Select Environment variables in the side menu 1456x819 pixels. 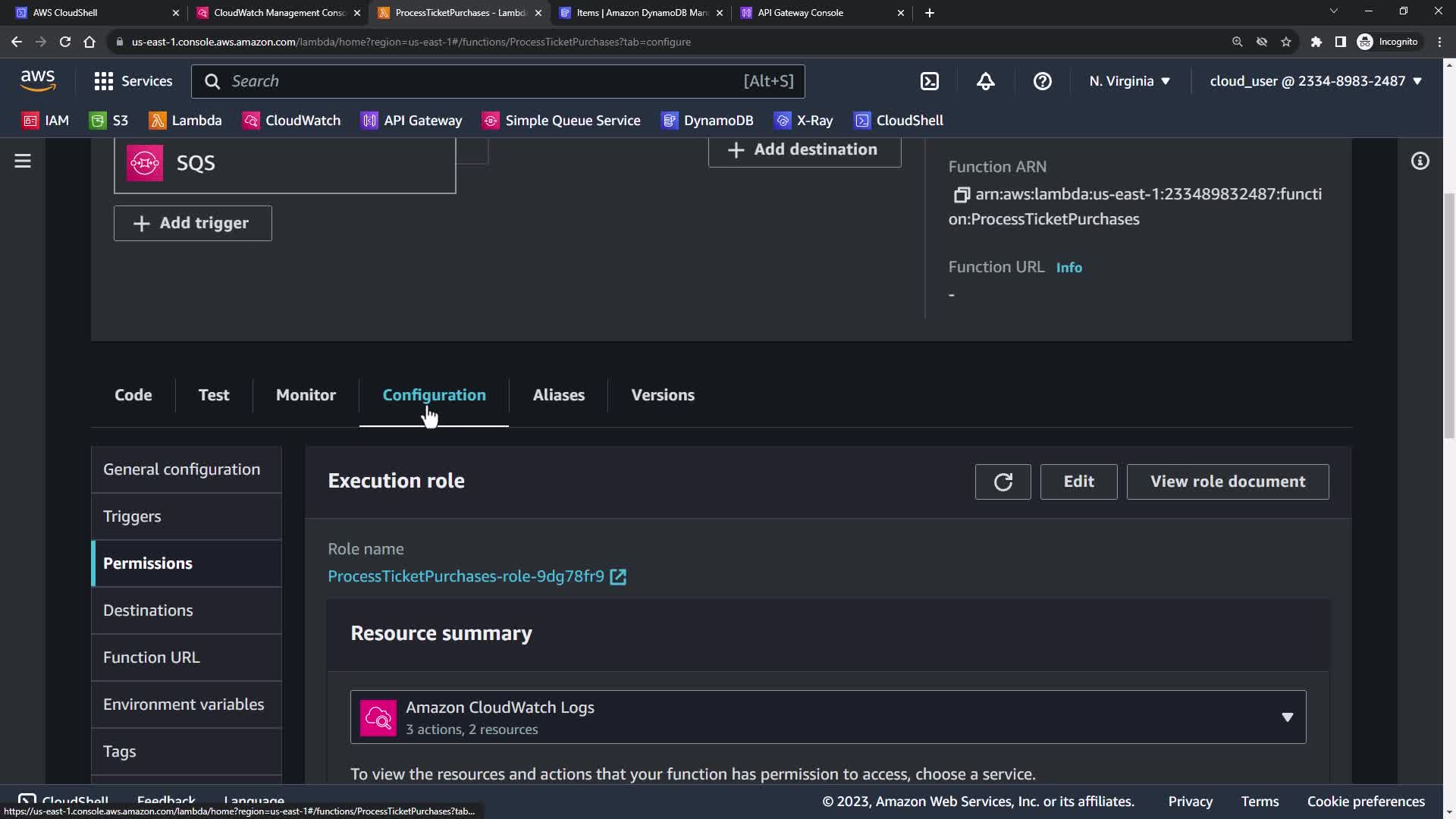(184, 704)
